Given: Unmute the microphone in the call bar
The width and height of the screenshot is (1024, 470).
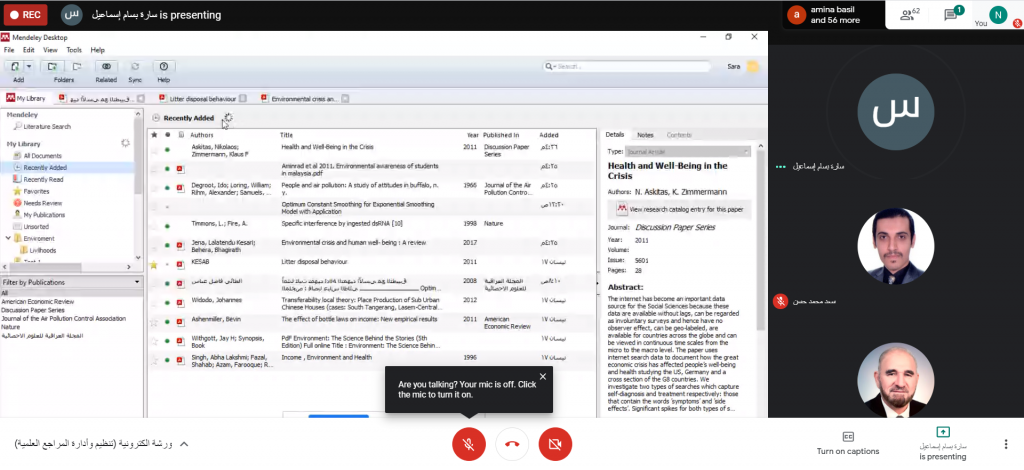Looking at the screenshot, I should (x=468, y=443).
